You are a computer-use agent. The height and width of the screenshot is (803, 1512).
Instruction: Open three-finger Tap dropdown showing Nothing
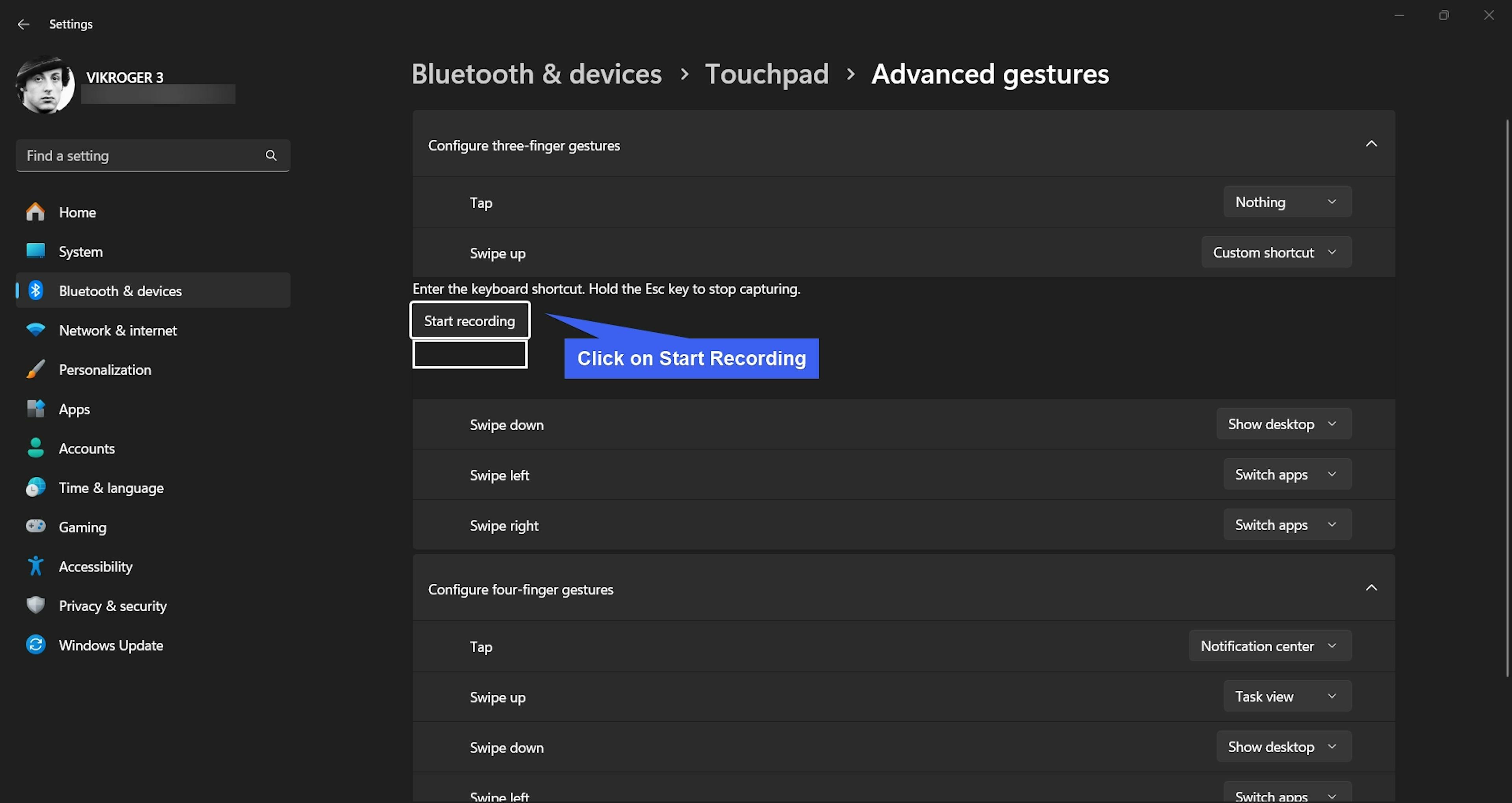click(x=1287, y=202)
